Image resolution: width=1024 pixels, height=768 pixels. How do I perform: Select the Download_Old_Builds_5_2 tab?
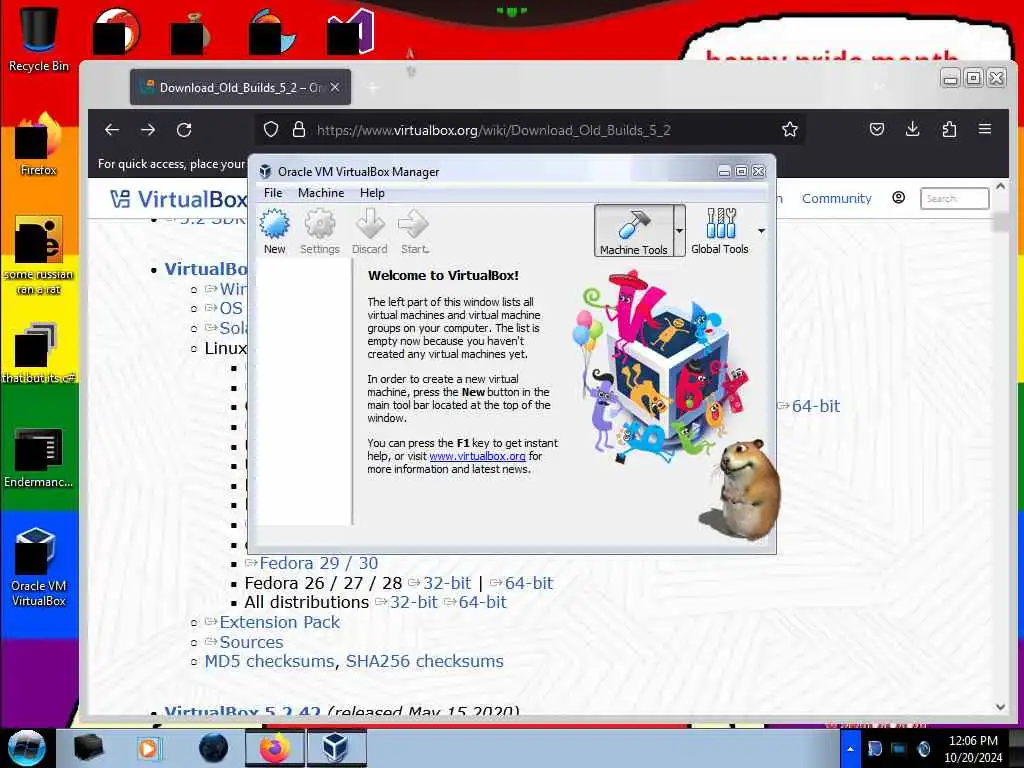tap(240, 88)
